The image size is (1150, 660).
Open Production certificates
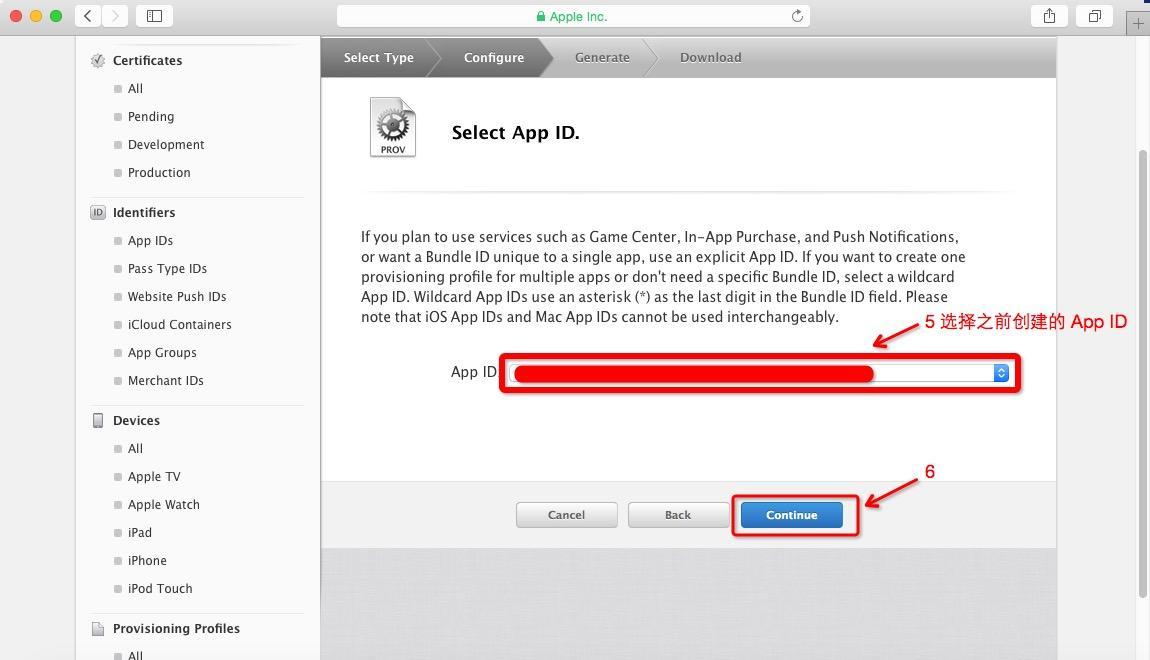158,172
